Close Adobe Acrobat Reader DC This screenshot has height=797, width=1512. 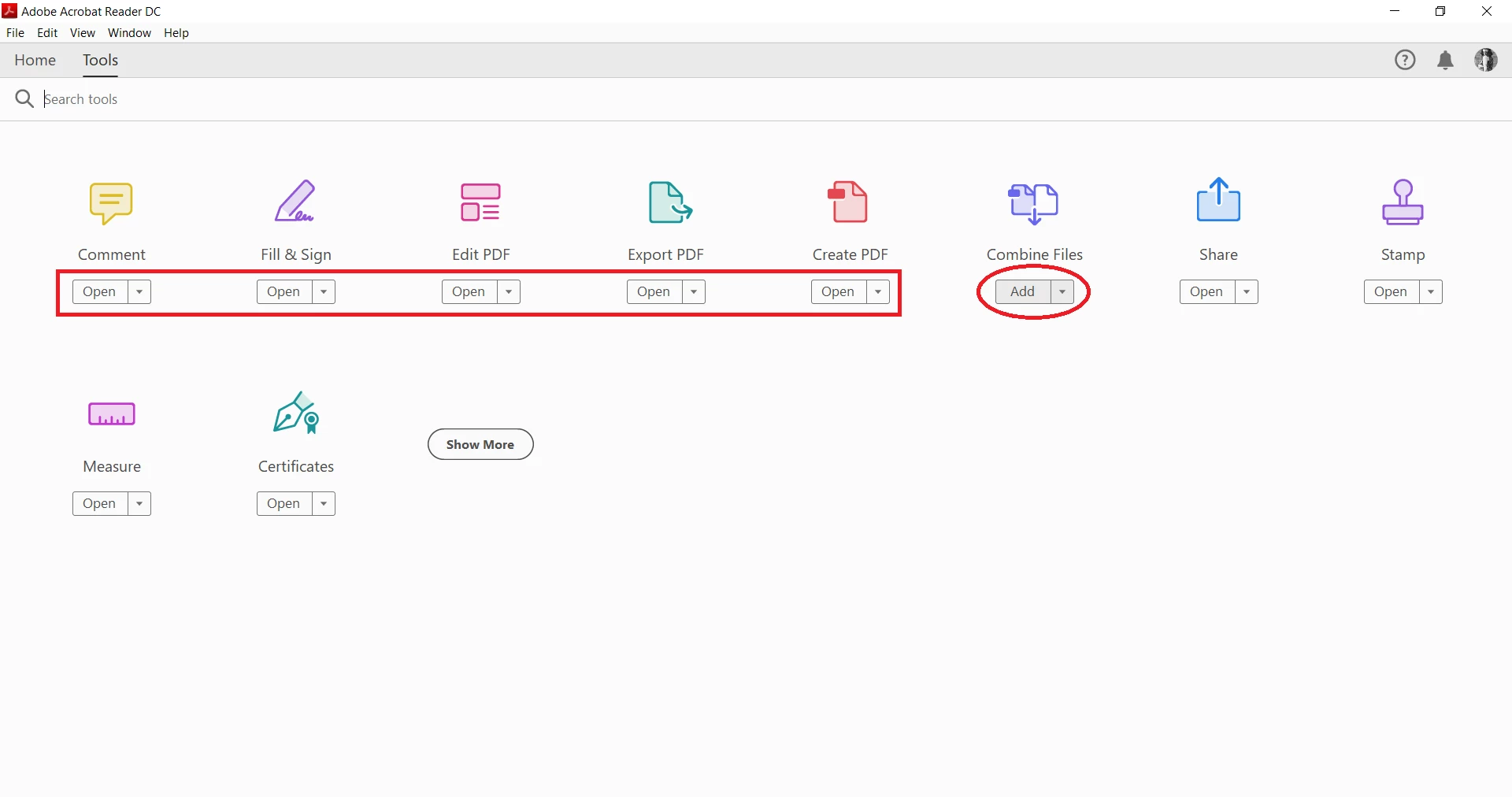[1487, 11]
